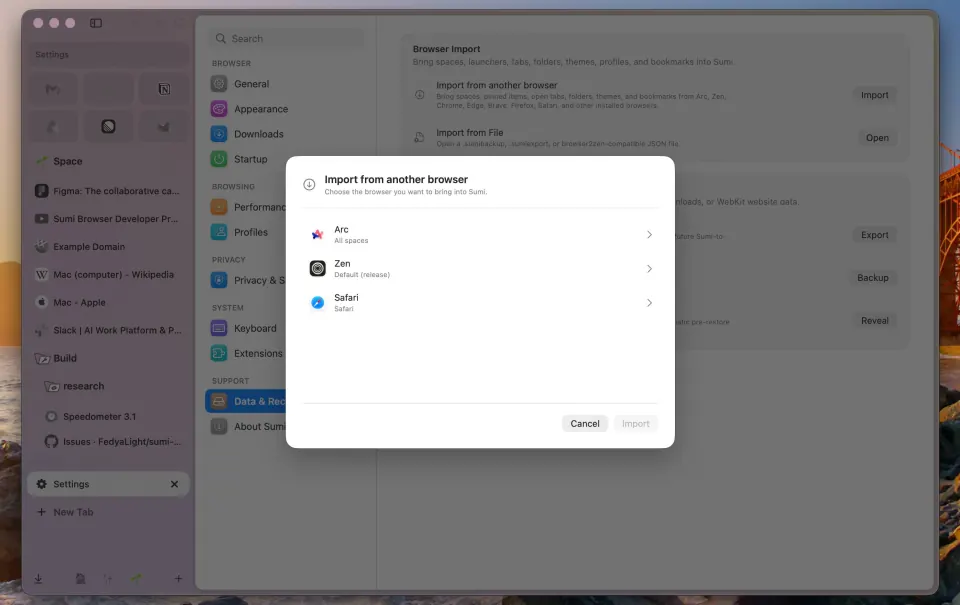Click the downloads arrow in sidebar footer
This screenshot has height=605, width=960.
pyautogui.click(x=38, y=579)
